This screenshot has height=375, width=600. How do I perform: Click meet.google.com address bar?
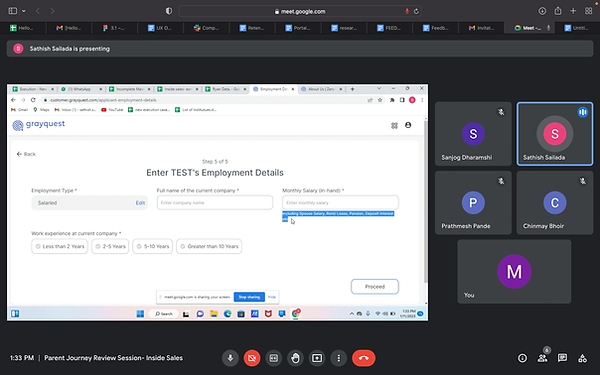300,11
